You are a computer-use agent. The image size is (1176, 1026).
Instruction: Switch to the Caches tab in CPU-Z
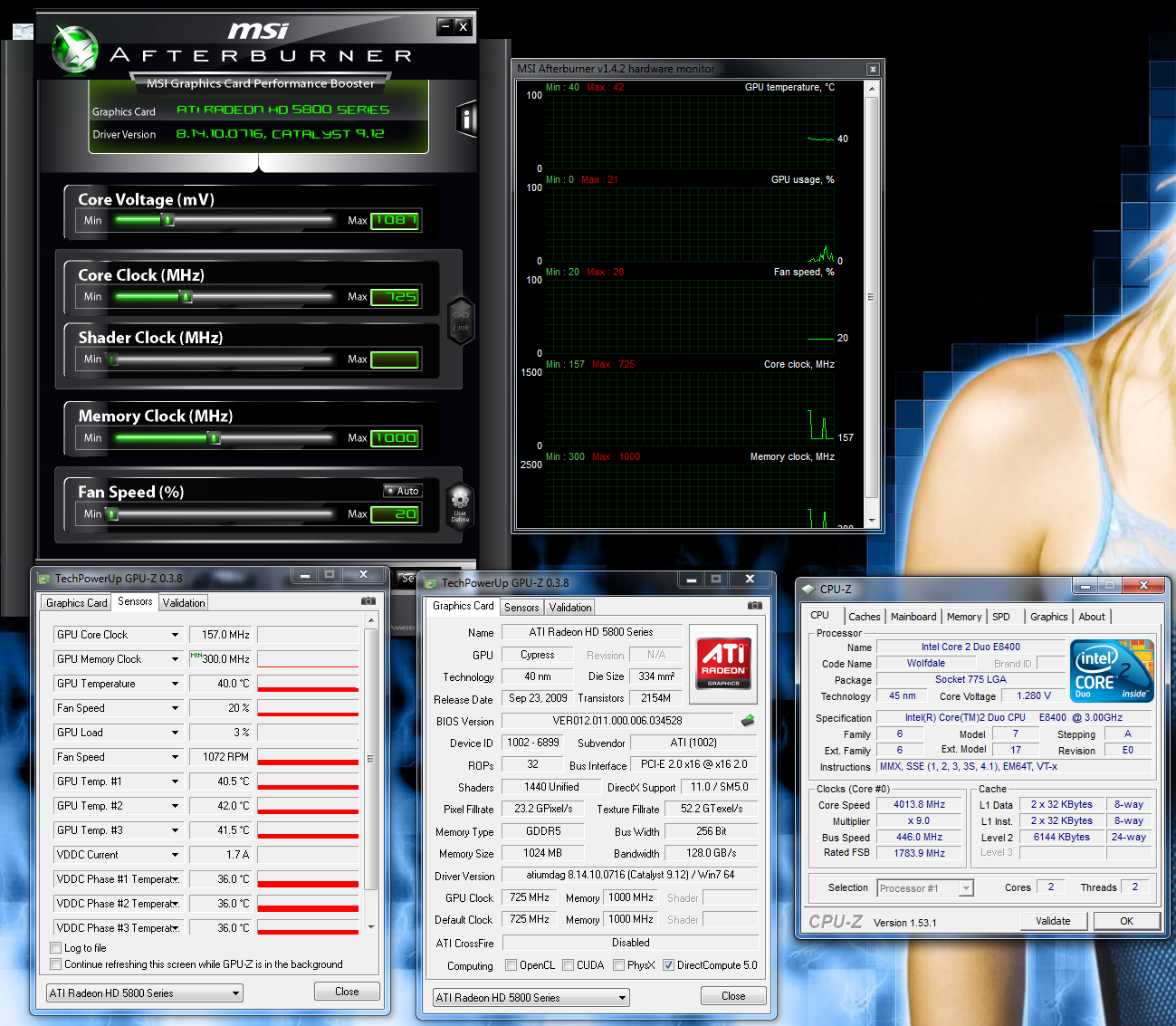click(x=864, y=617)
